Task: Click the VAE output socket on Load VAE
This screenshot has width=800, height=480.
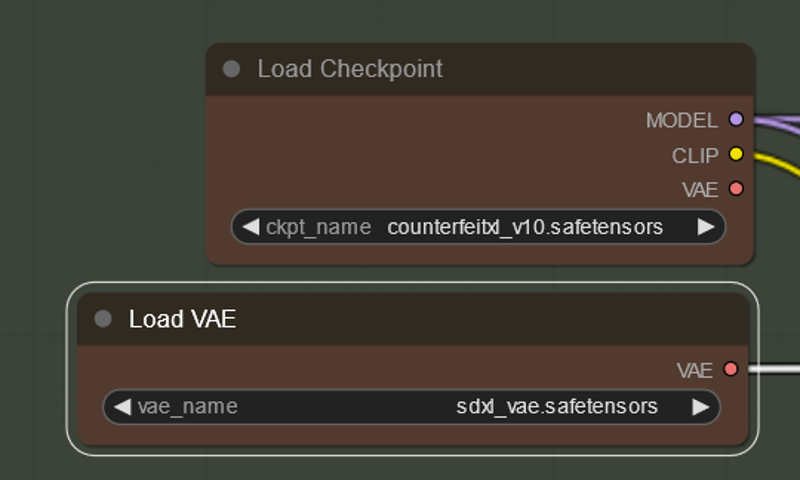Action: click(731, 369)
